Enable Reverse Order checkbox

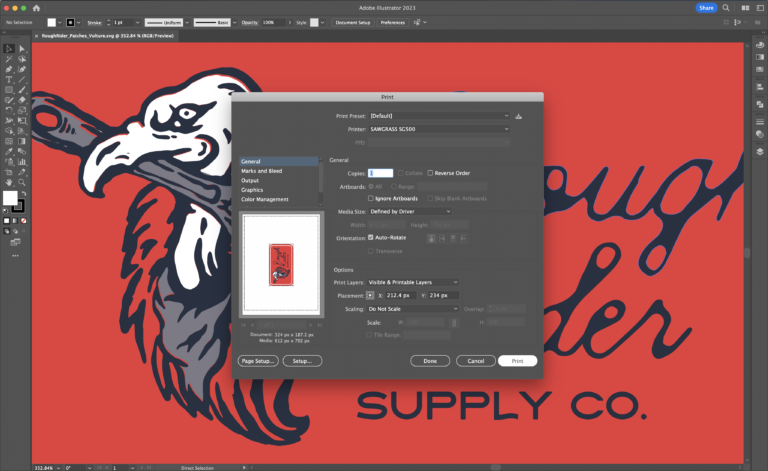[430, 173]
